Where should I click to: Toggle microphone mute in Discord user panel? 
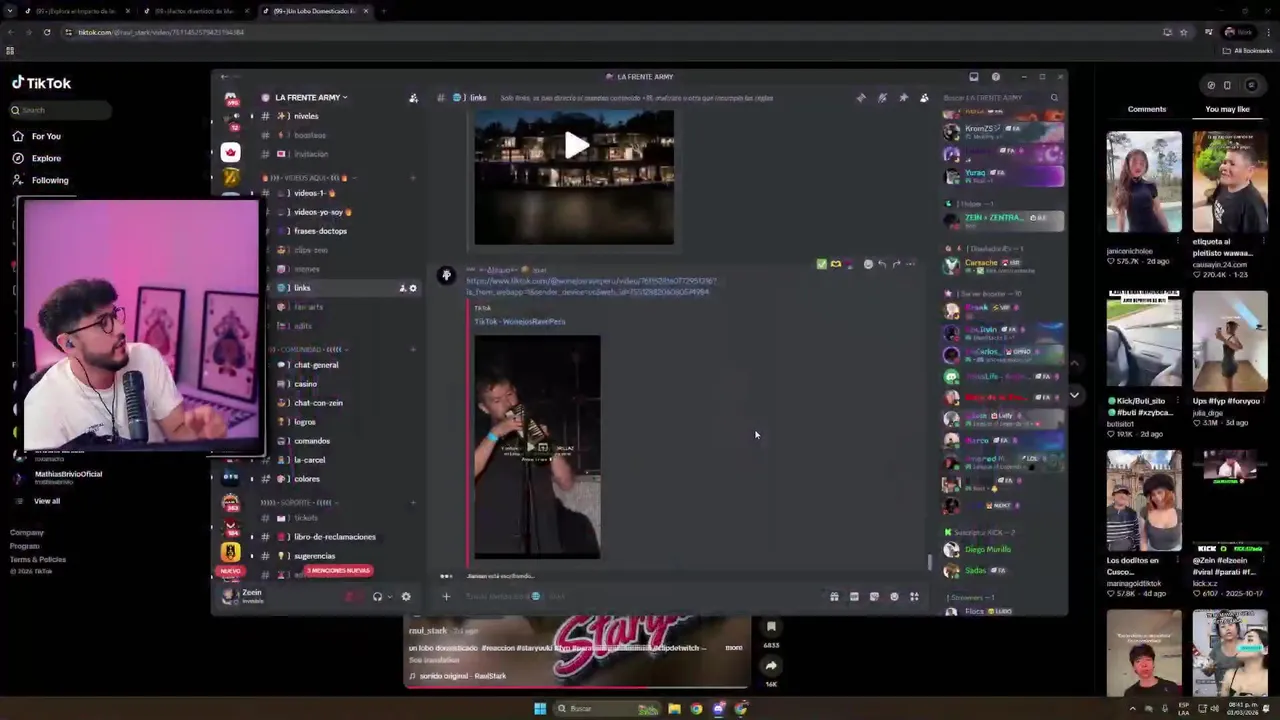(349, 597)
